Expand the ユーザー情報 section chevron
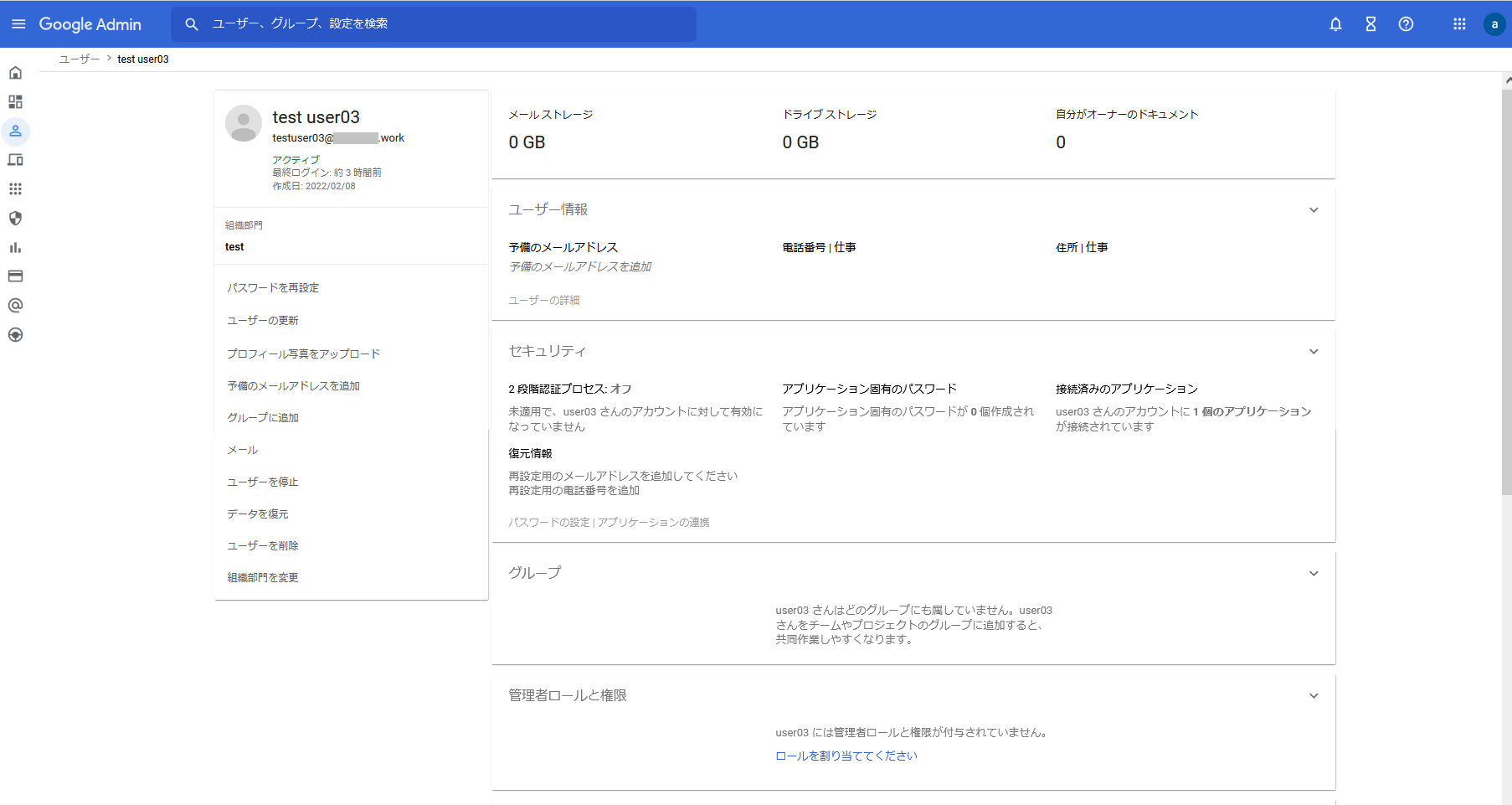1512x805 pixels. (1314, 210)
